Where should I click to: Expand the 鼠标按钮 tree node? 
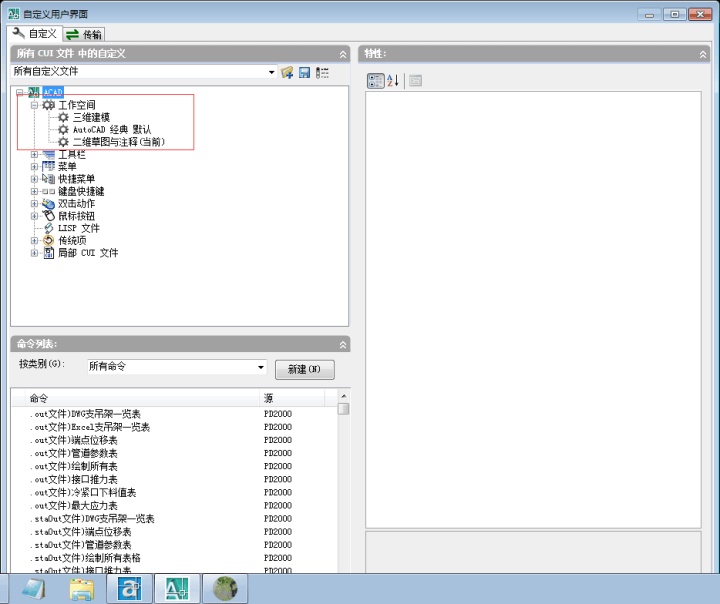(34, 216)
